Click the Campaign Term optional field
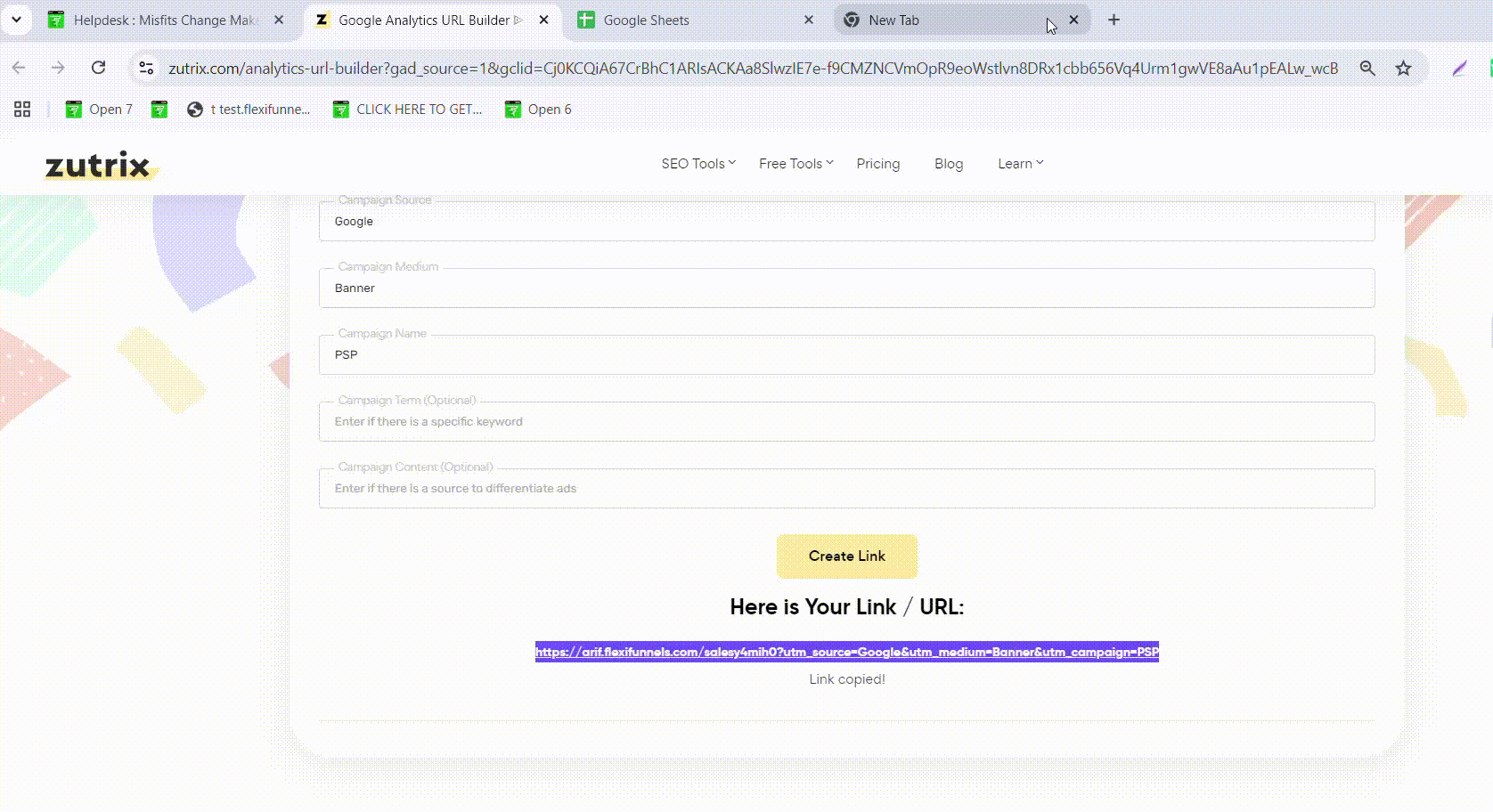The width and height of the screenshot is (1493, 812). [x=846, y=421]
